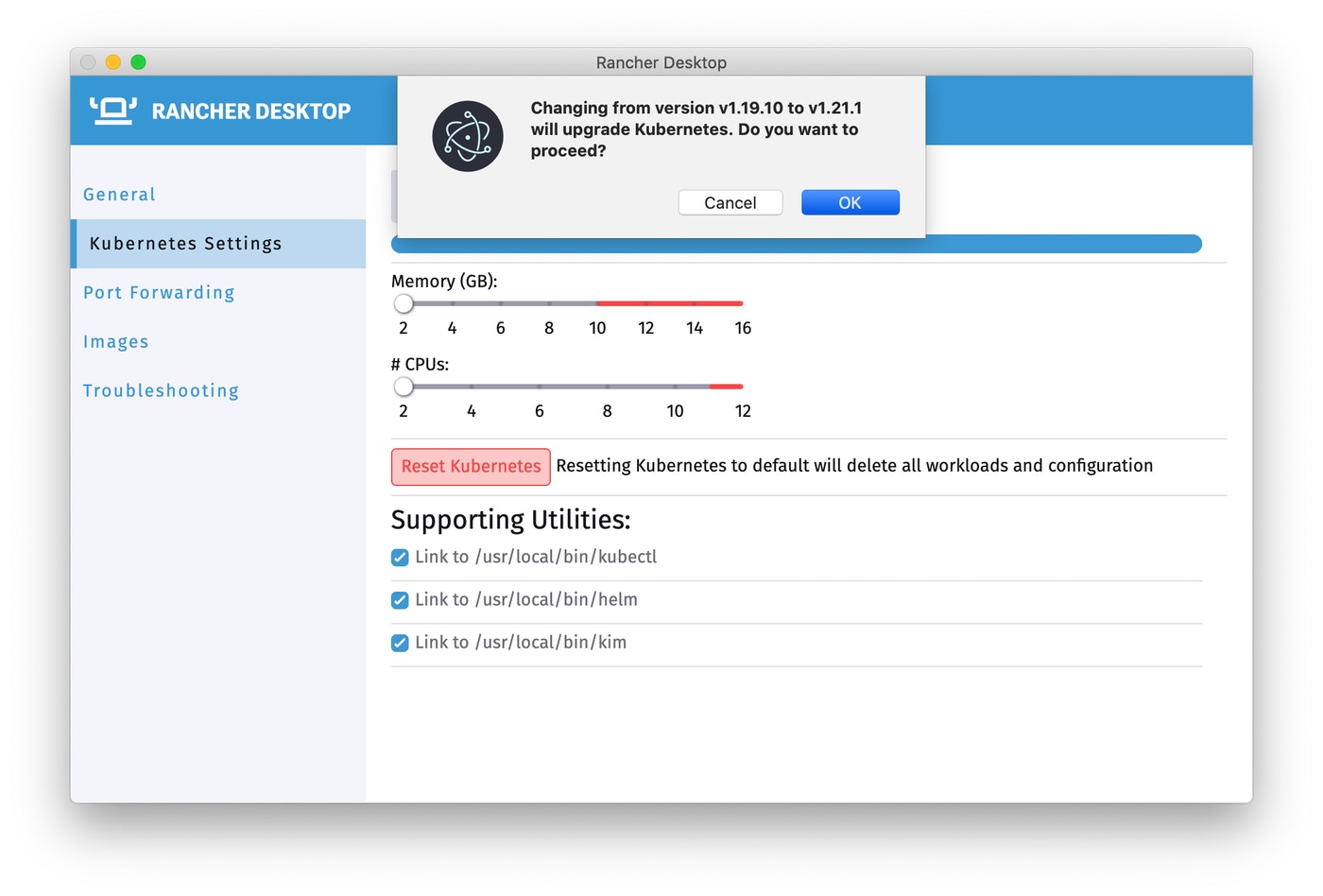This screenshot has width=1323, height=896.
Task: Click the Electron atom icon in dialog
Action: click(467, 136)
